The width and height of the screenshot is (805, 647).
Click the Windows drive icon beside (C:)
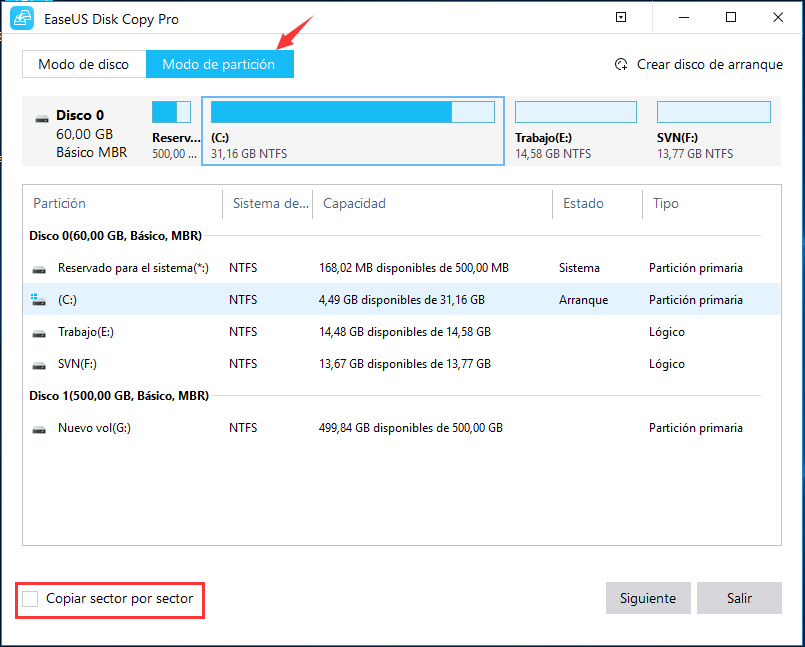pos(38,300)
